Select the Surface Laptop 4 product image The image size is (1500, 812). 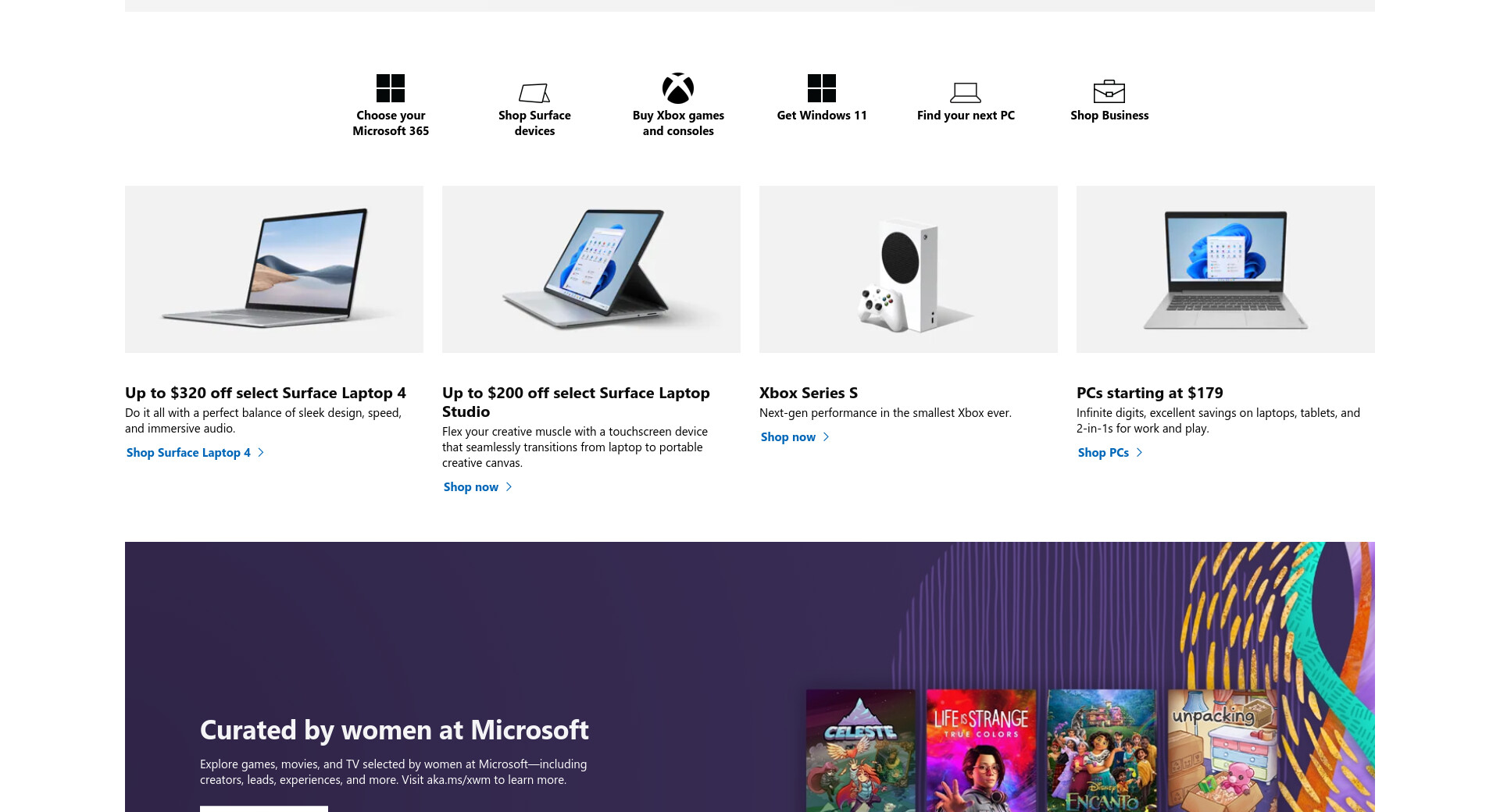[x=274, y=269]
